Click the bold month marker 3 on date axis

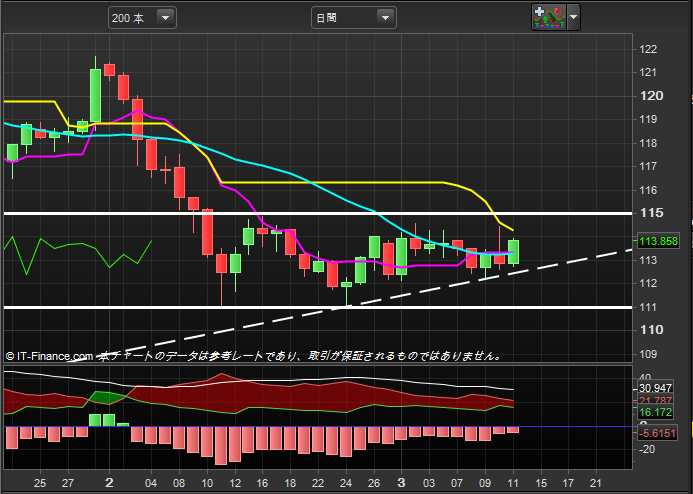point(401,483)
